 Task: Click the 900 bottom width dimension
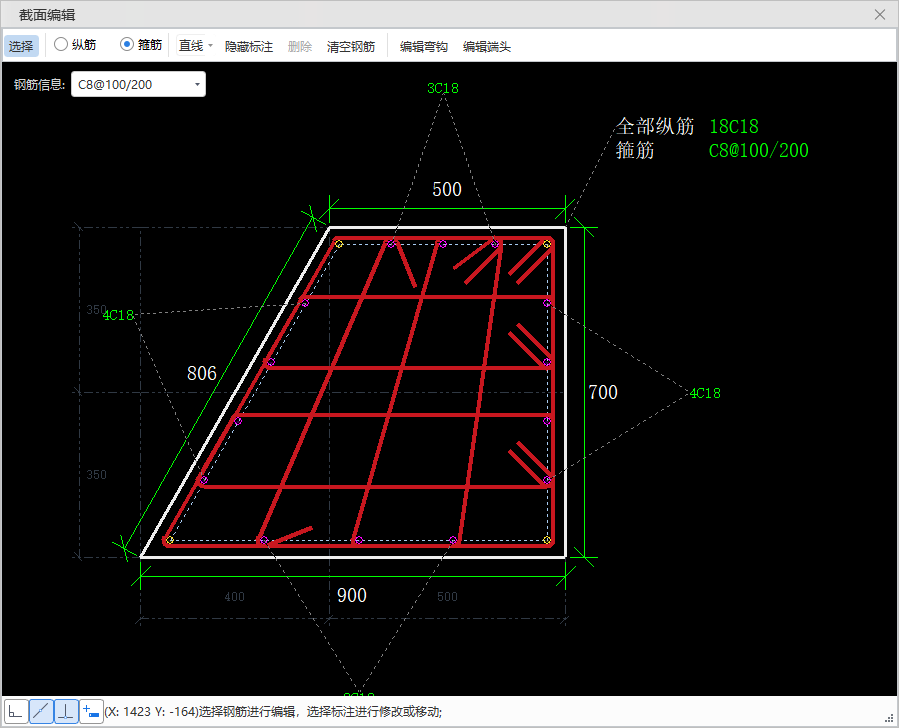click(x=352, y=595)
